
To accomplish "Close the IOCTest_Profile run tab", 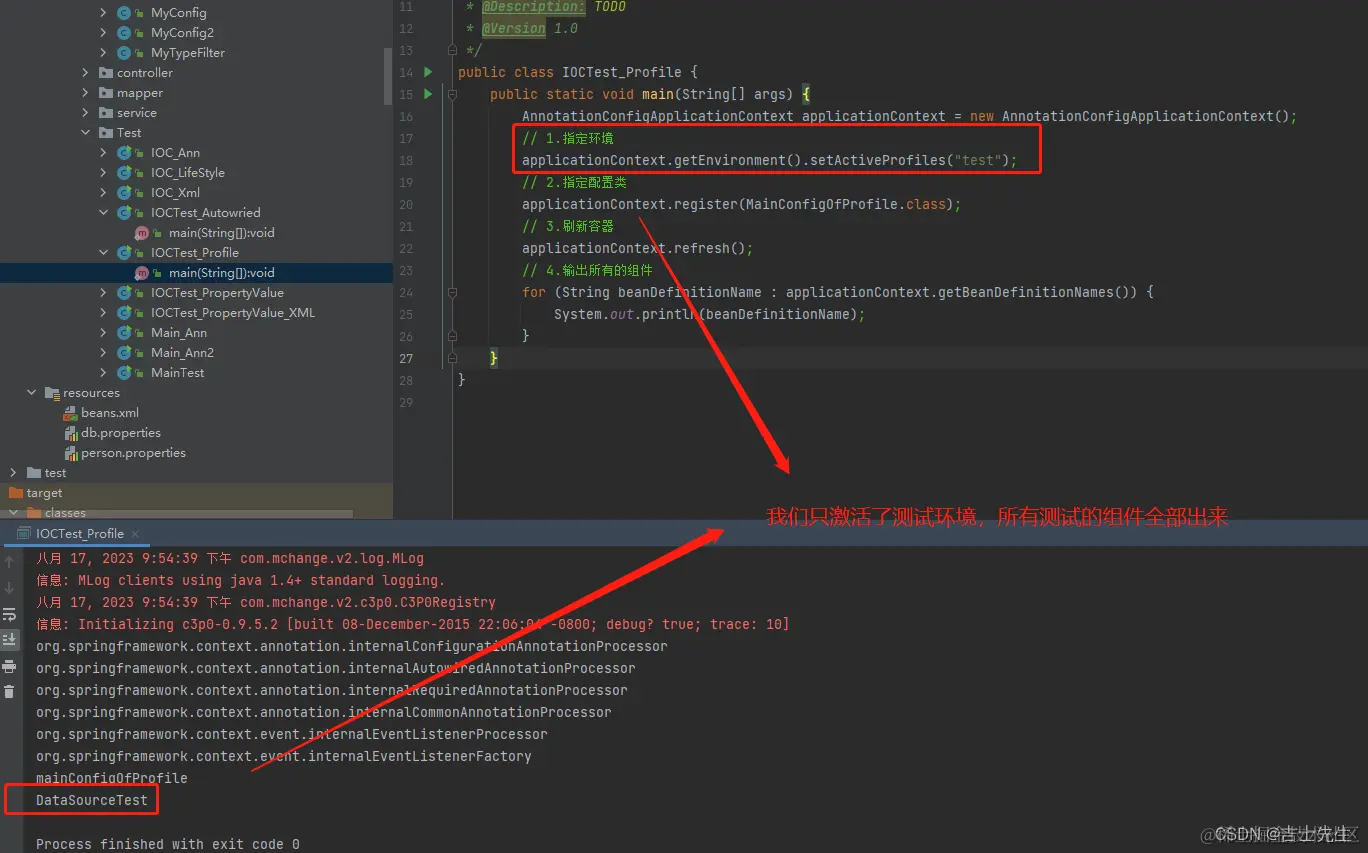I will pos(135,534).
